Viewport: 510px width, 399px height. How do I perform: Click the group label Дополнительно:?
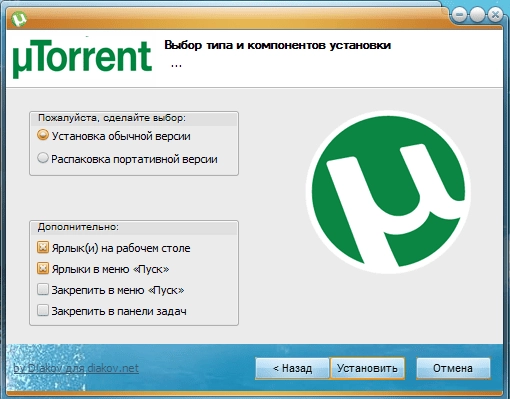coord(78,227)
